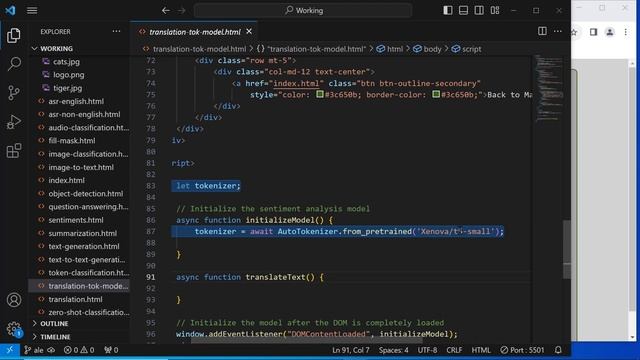
Task: Open tiger.jpg in the explorer
Action: click(x=67, y=88)
